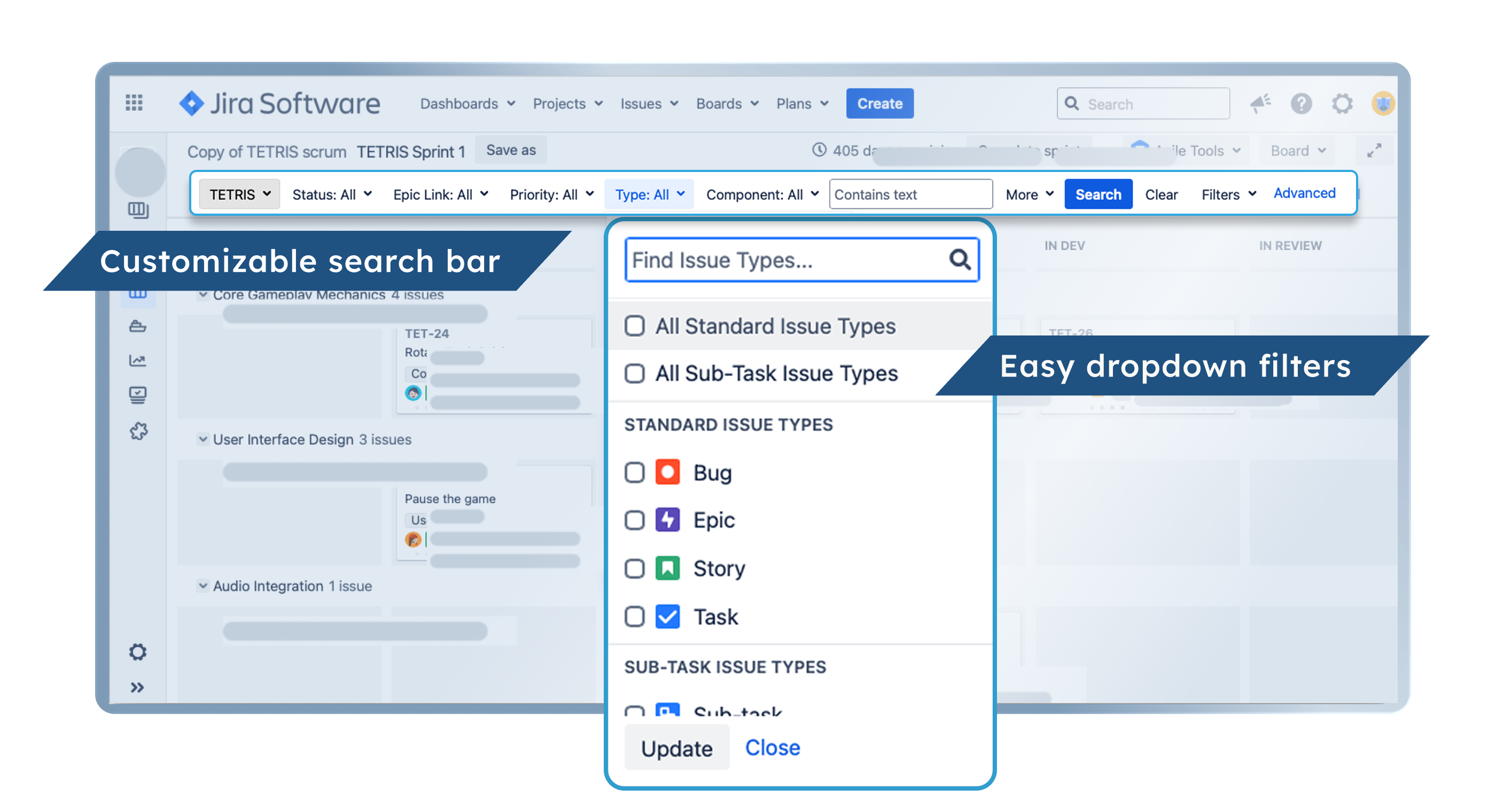Click the purple Epic type icon
The width and height of the screenshot is (1496, 812).
tap(667, 520)
